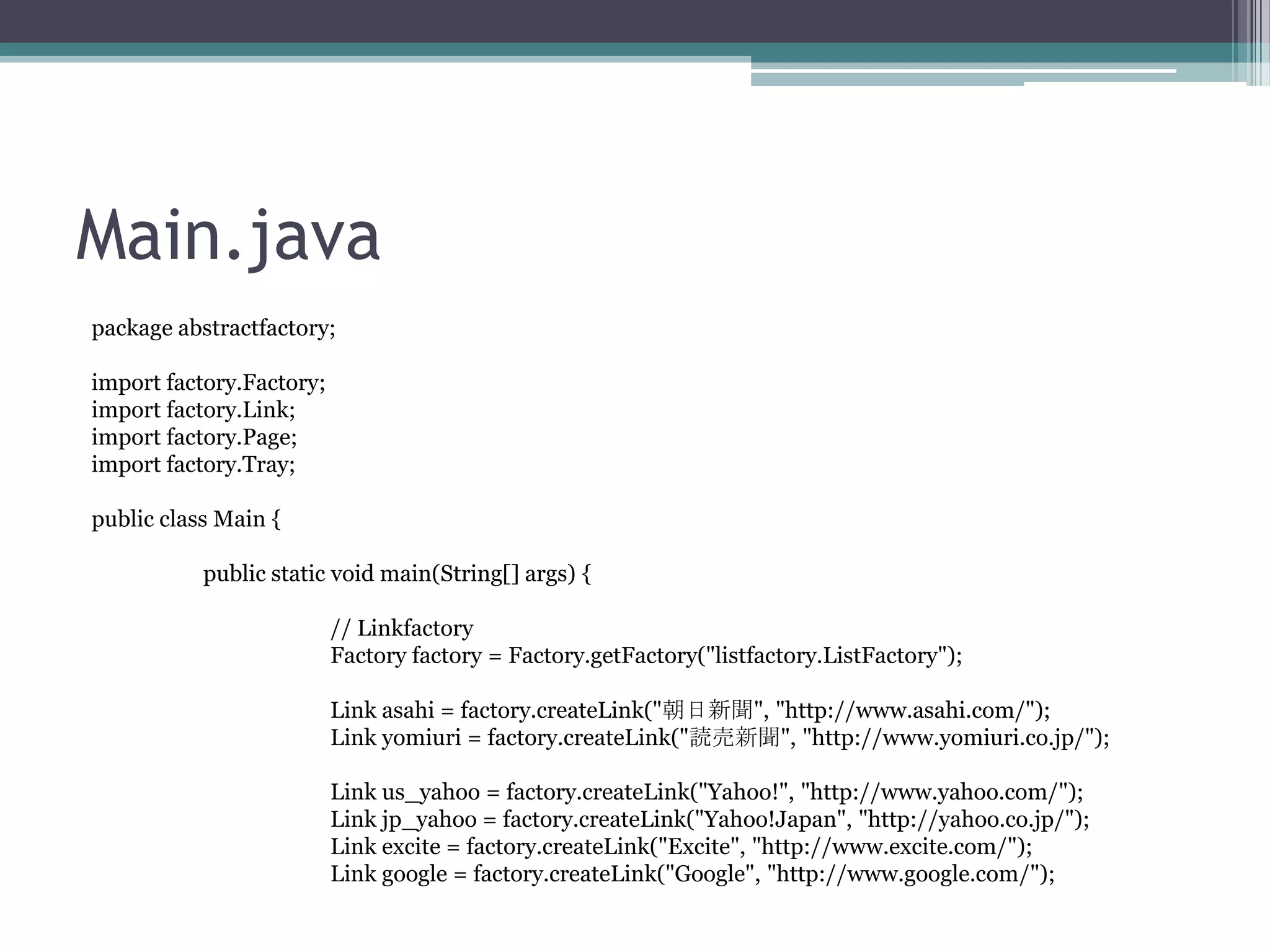
Task: Click the Factory.getFactory("listfactory.ListFactory") line
Action: point(646,655)
